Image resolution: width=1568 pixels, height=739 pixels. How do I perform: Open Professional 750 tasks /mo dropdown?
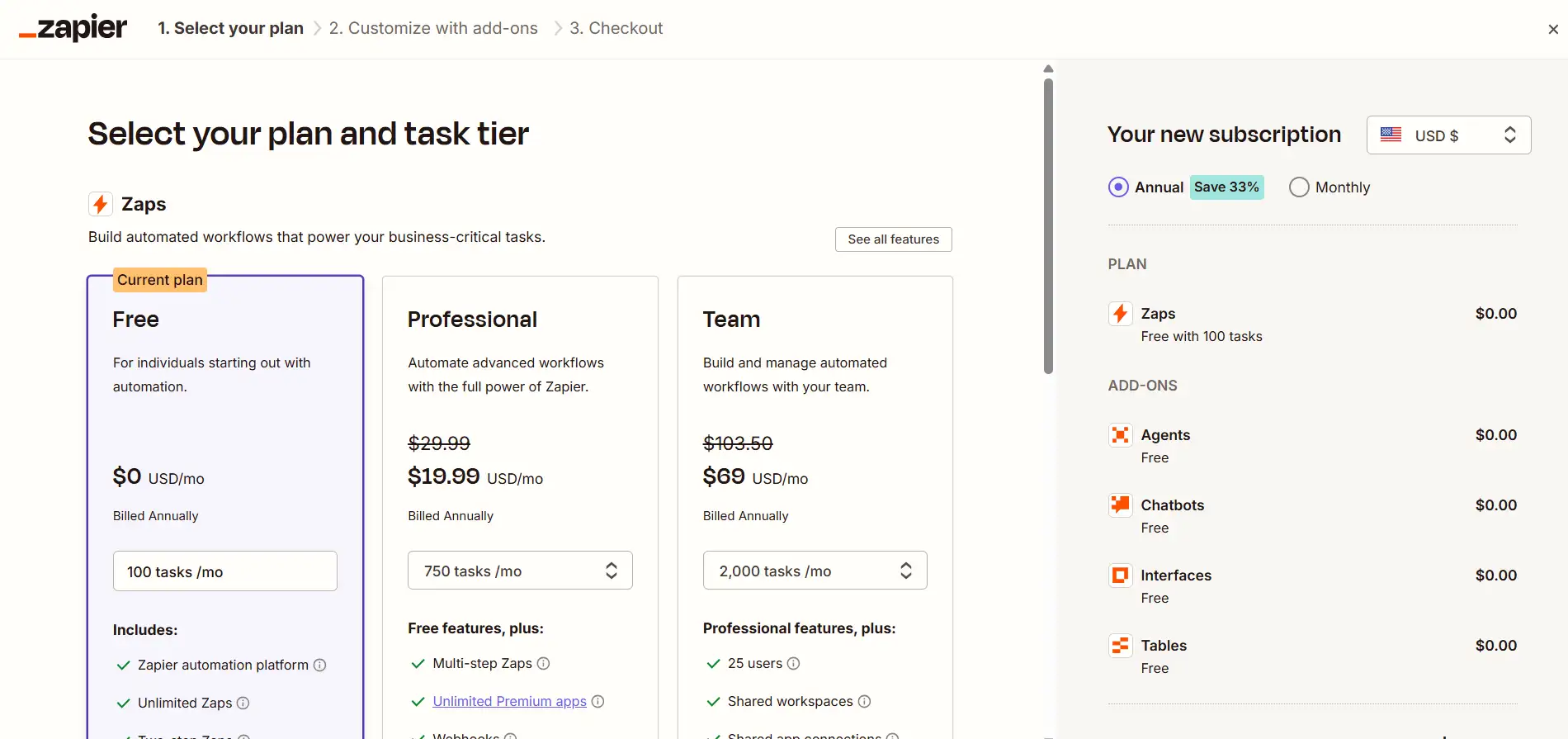(x=520, y=571)
